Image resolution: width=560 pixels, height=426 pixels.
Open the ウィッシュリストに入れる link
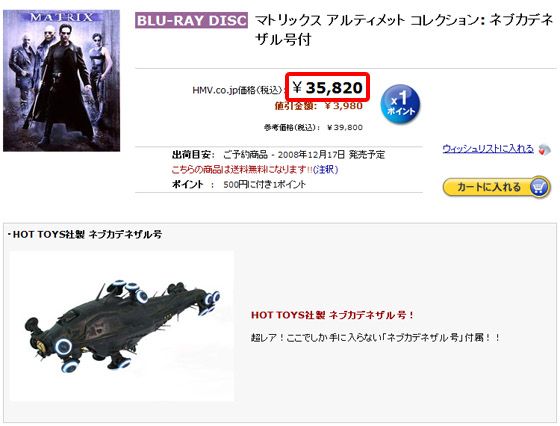[x=488, y=149]
